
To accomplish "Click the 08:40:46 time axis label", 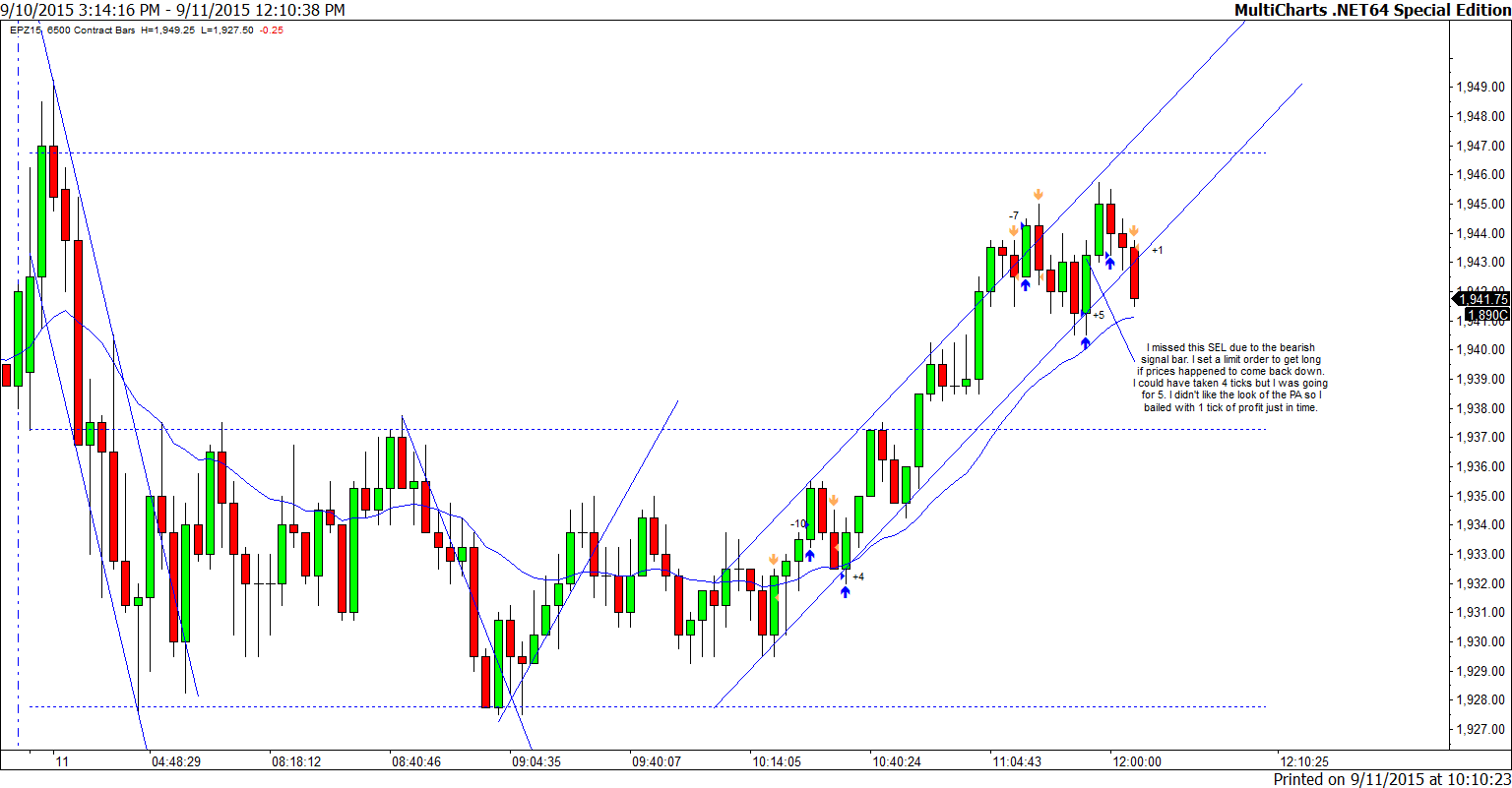I will [x=415, y=761].
